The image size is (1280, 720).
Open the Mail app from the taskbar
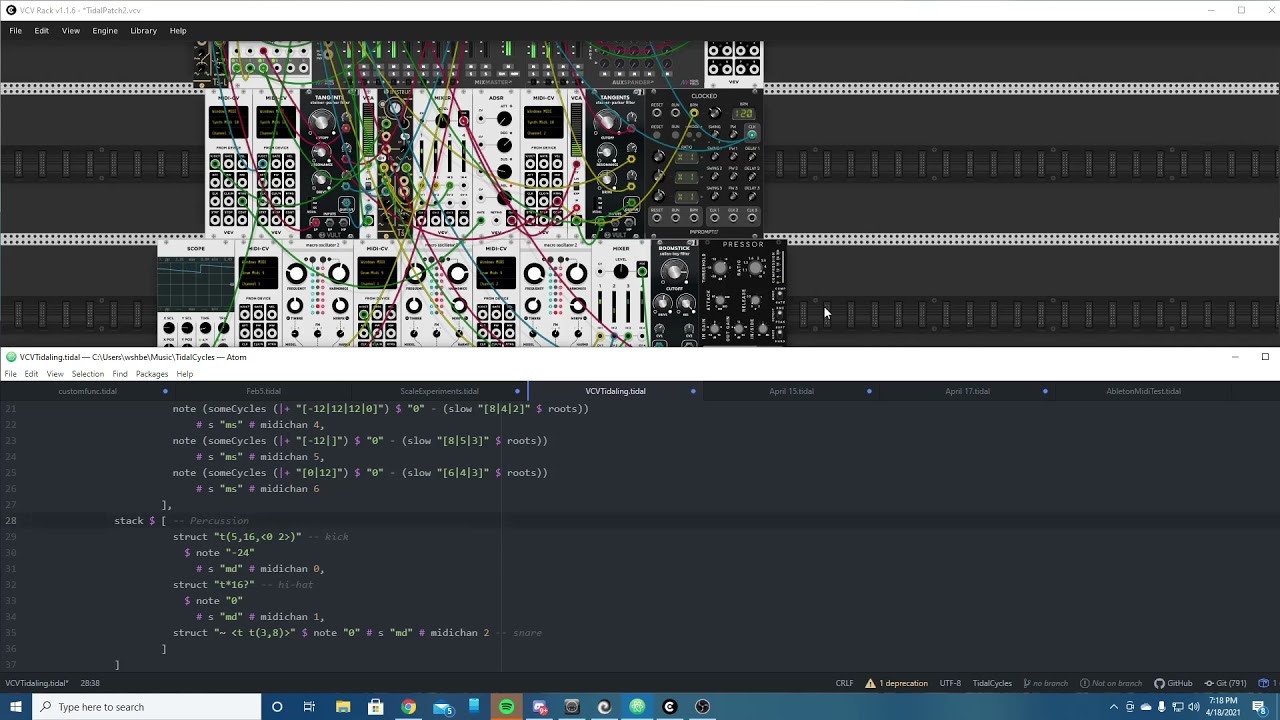pyautogui.click(x=441, y=707)
